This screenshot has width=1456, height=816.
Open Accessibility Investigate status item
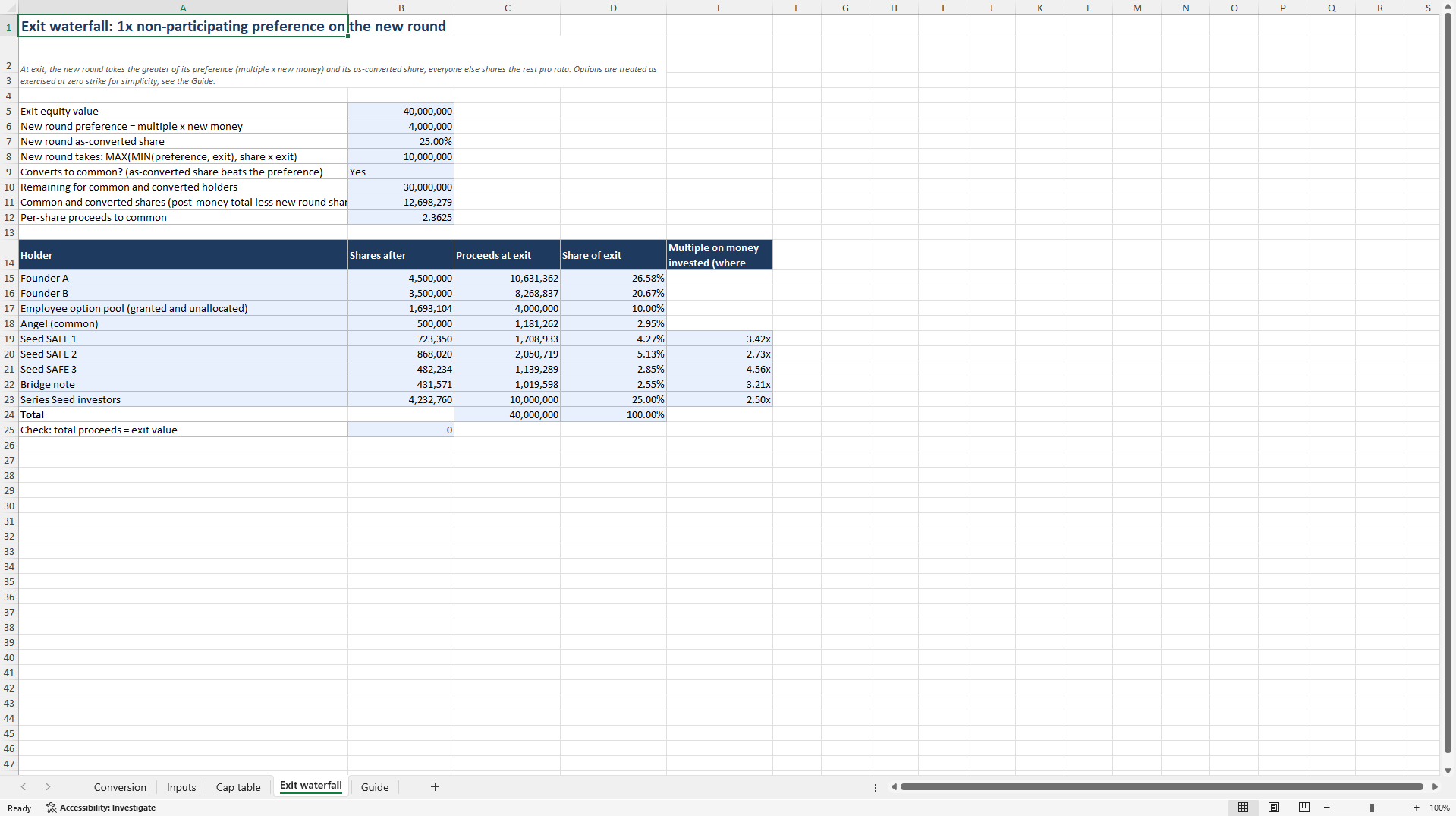101,808
